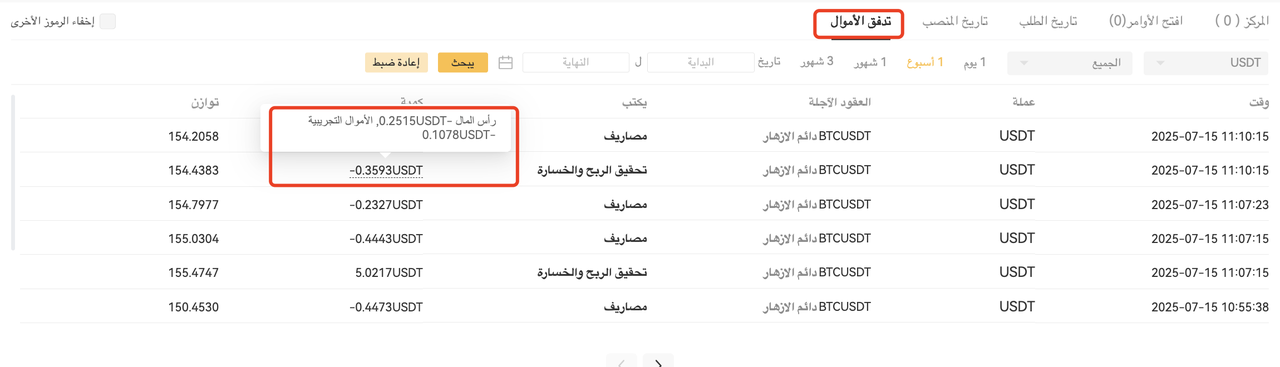Select the 1 أسبوع time range
This screenshot has height=367, width=1280.
(925, 63)
